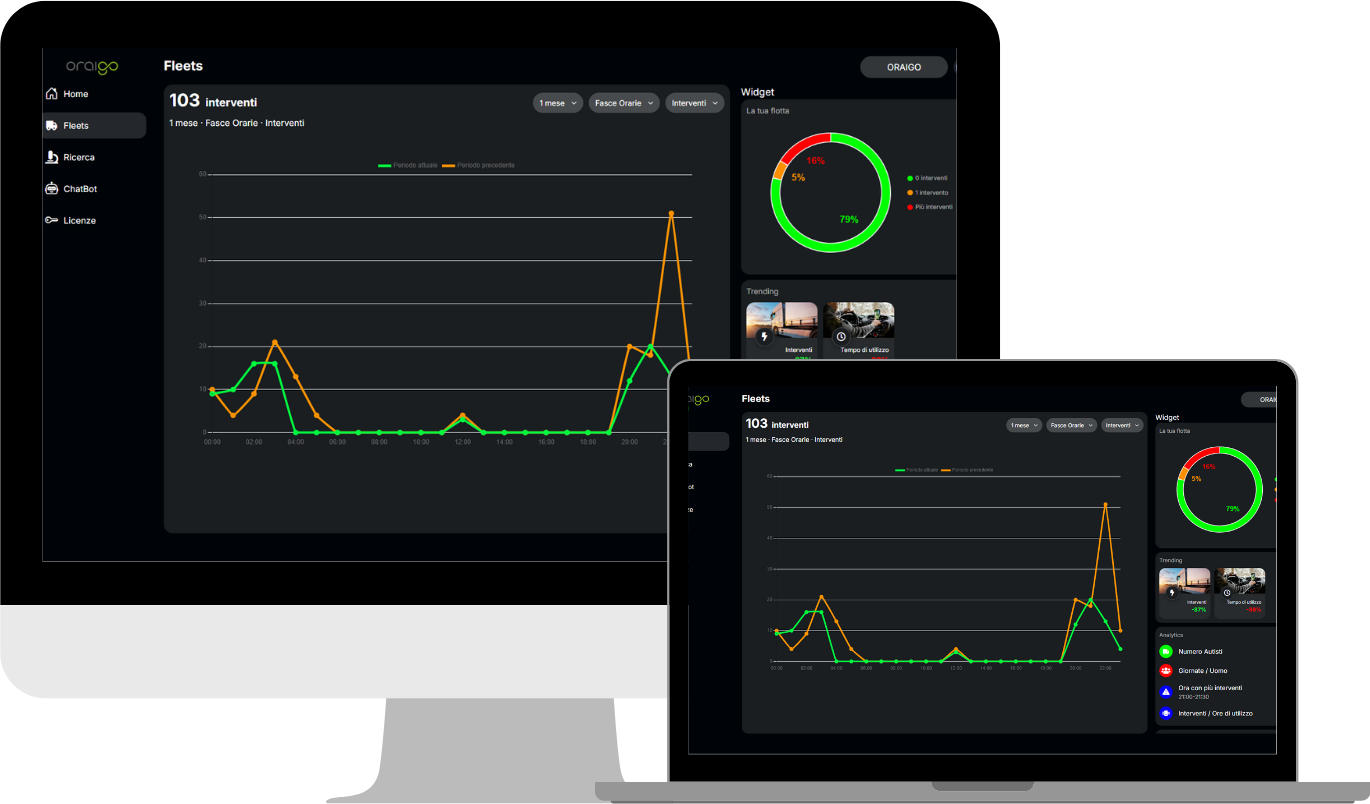This screenshot has height=804, width=1370.
Task: Click the ORAIGO button at top of the monitor
Action: point(903,67)
